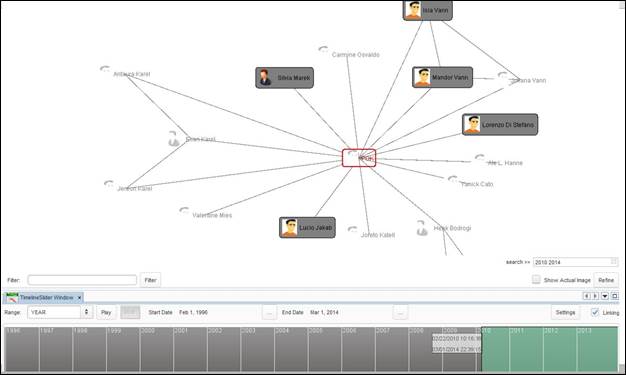The height and width of the screenshot is (375, 626).
Task: Open the Range YEAR dropdown
Action: click(x=60, y=312)
